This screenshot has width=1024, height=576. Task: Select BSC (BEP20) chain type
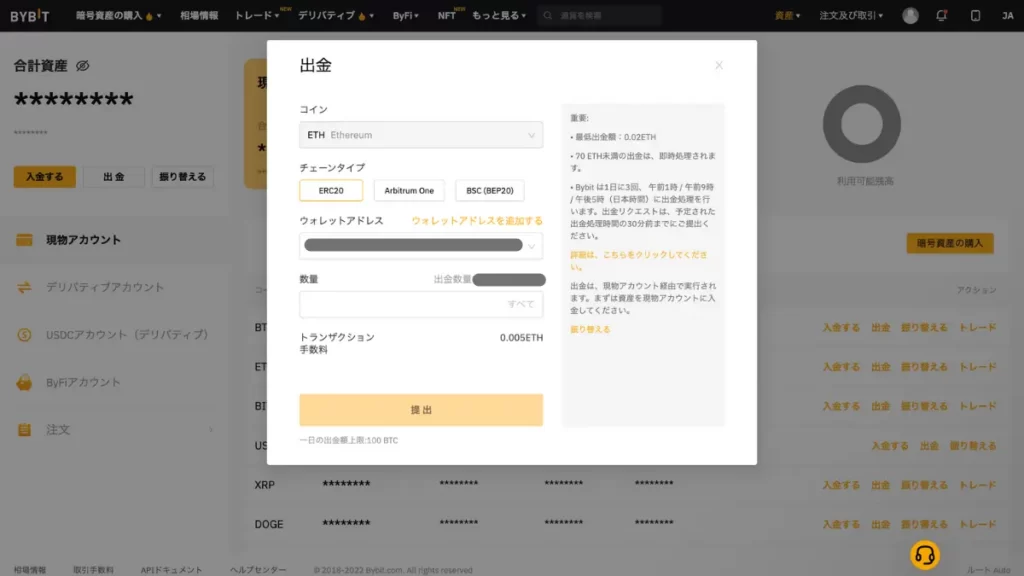click(490, 191)
